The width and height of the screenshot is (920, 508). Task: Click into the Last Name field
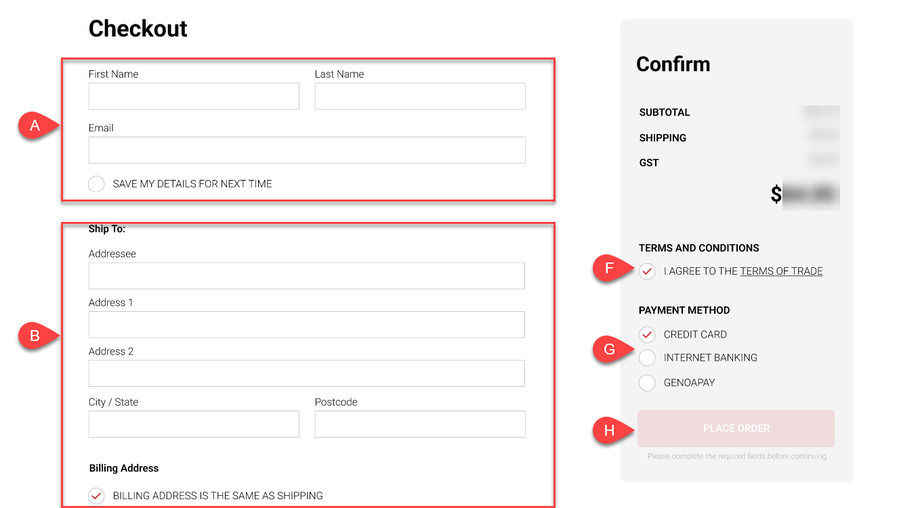(x=419, y=96)
